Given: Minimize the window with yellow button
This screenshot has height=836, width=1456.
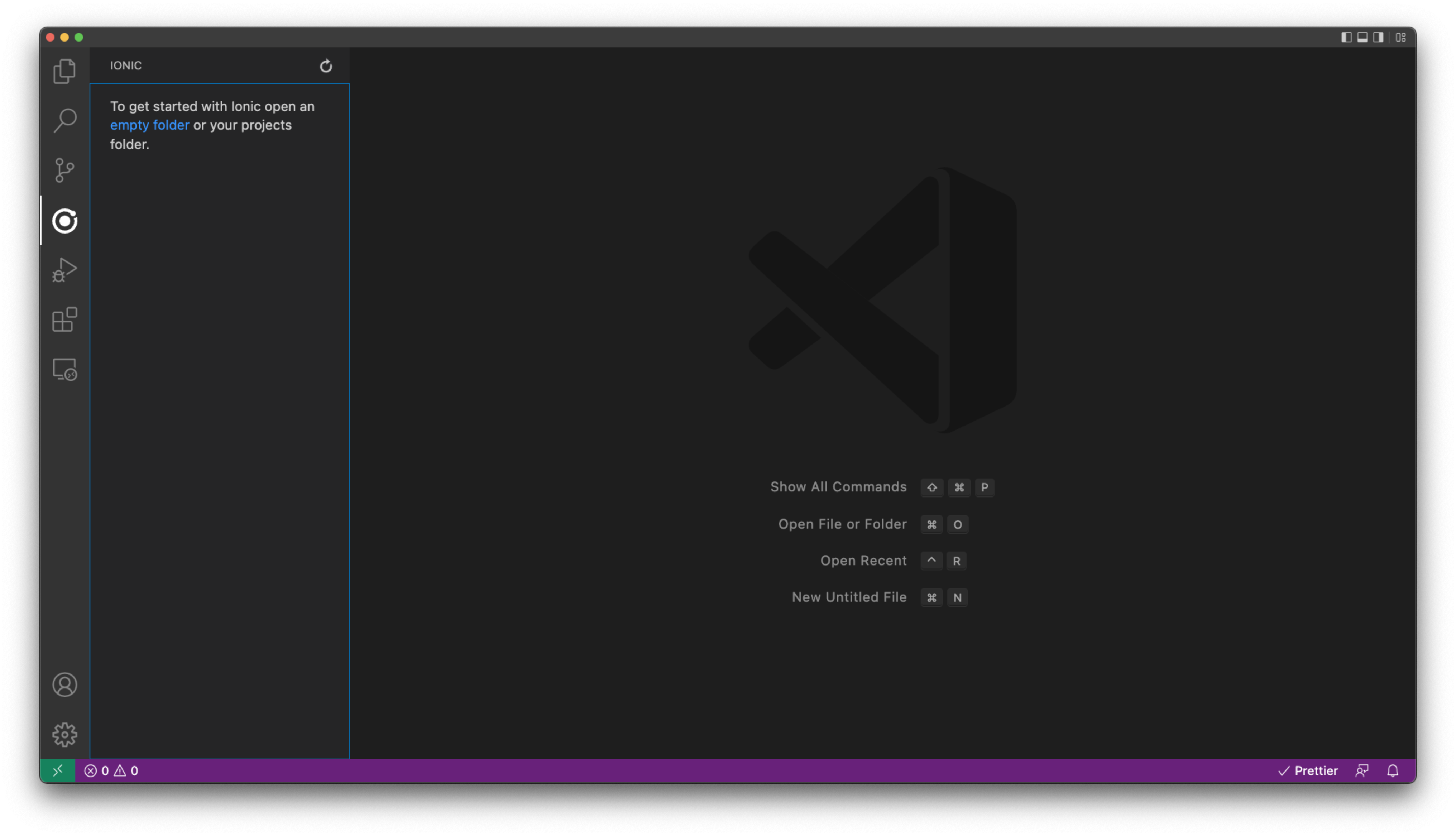Looking at the screenshot, I should tap(64, 37).
